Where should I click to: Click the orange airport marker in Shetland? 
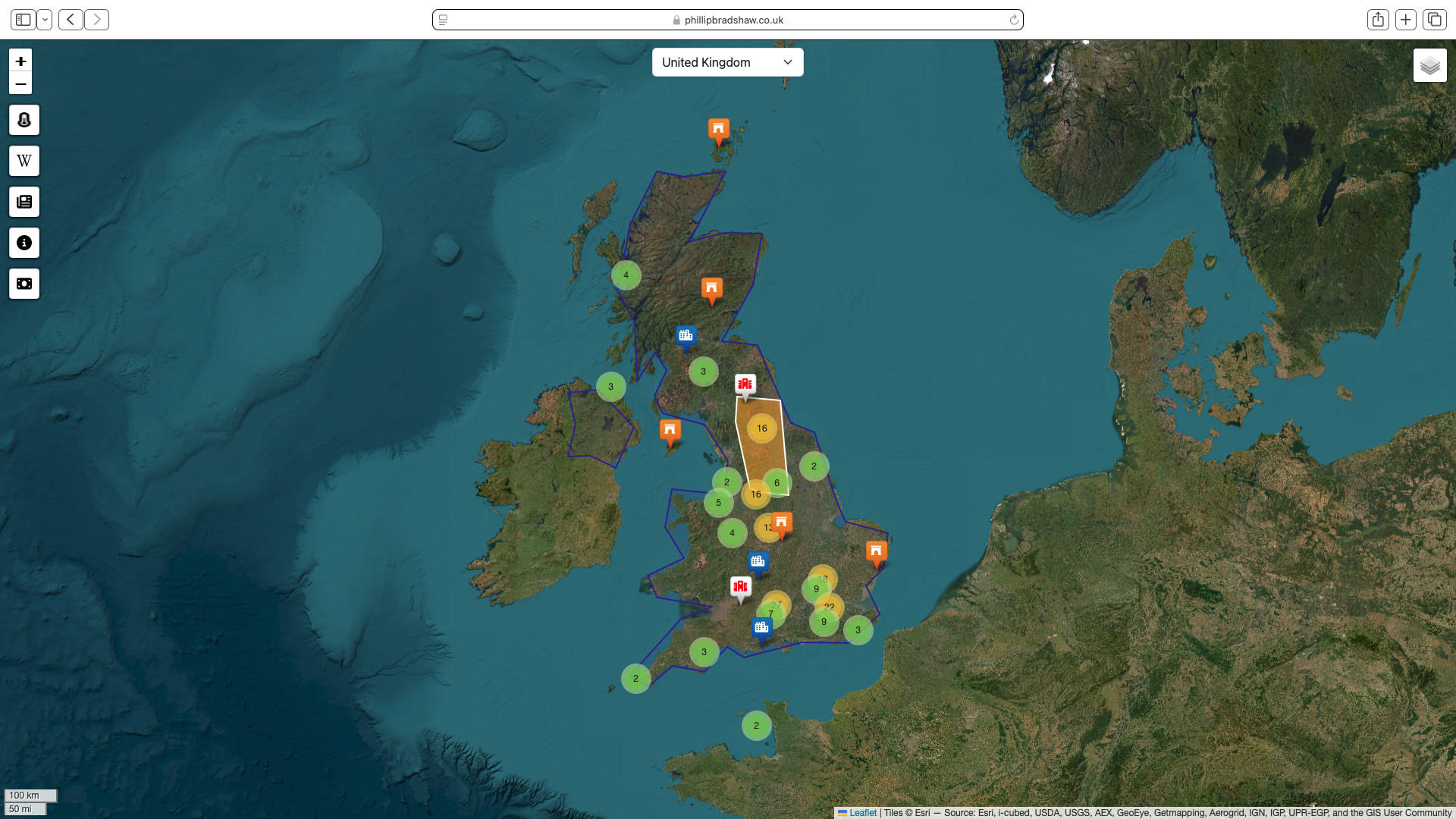[x=718, y=130]
